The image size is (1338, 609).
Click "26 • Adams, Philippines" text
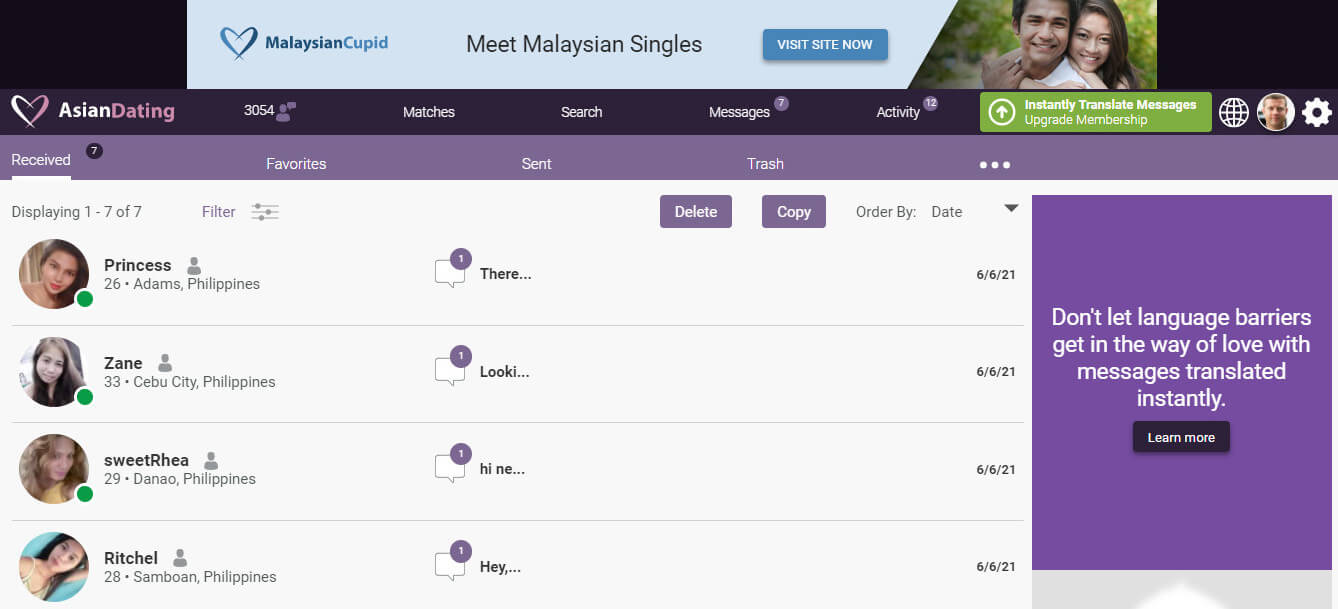tap(182, 284)
